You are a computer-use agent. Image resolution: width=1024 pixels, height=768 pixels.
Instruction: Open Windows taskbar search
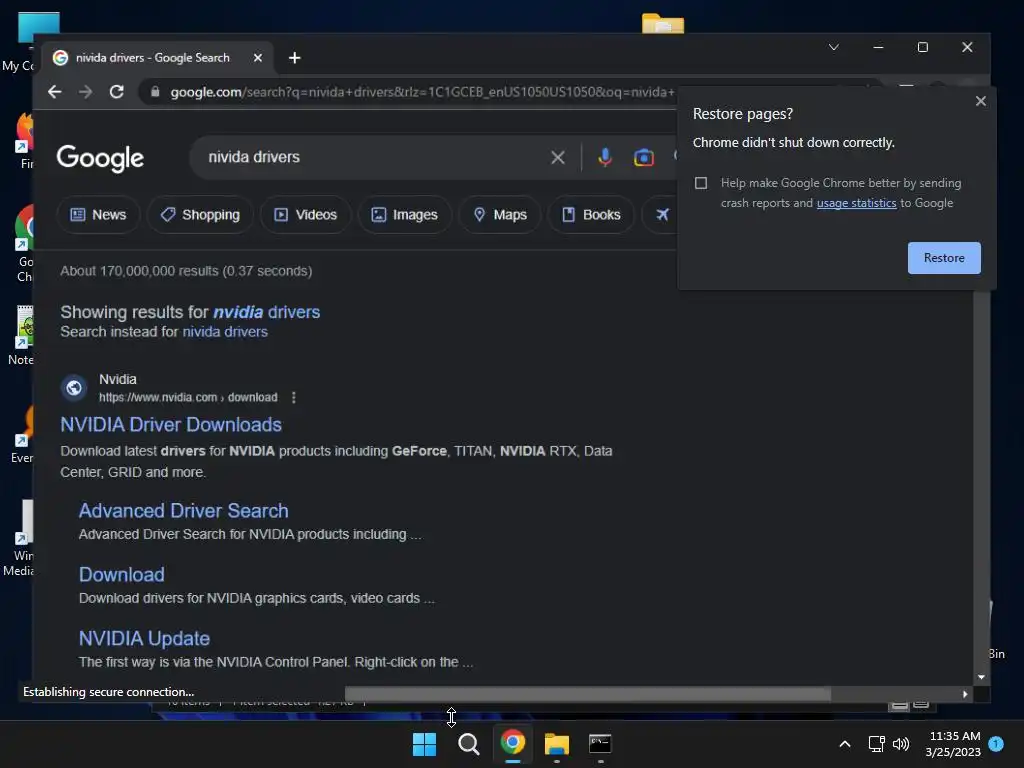pos(468,744)
